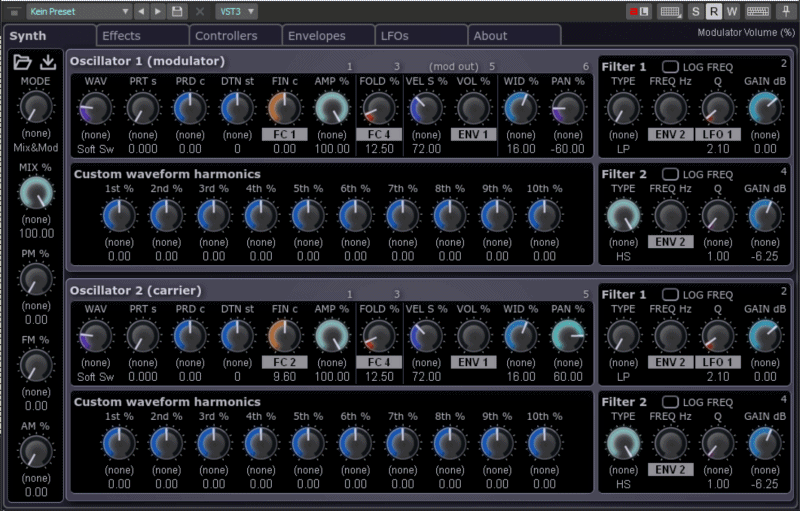Click the next preset arrow

158,11
